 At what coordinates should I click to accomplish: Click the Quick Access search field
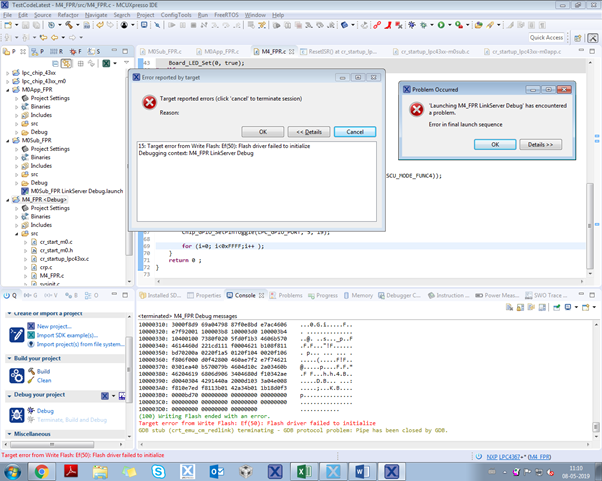click(546, 38)
